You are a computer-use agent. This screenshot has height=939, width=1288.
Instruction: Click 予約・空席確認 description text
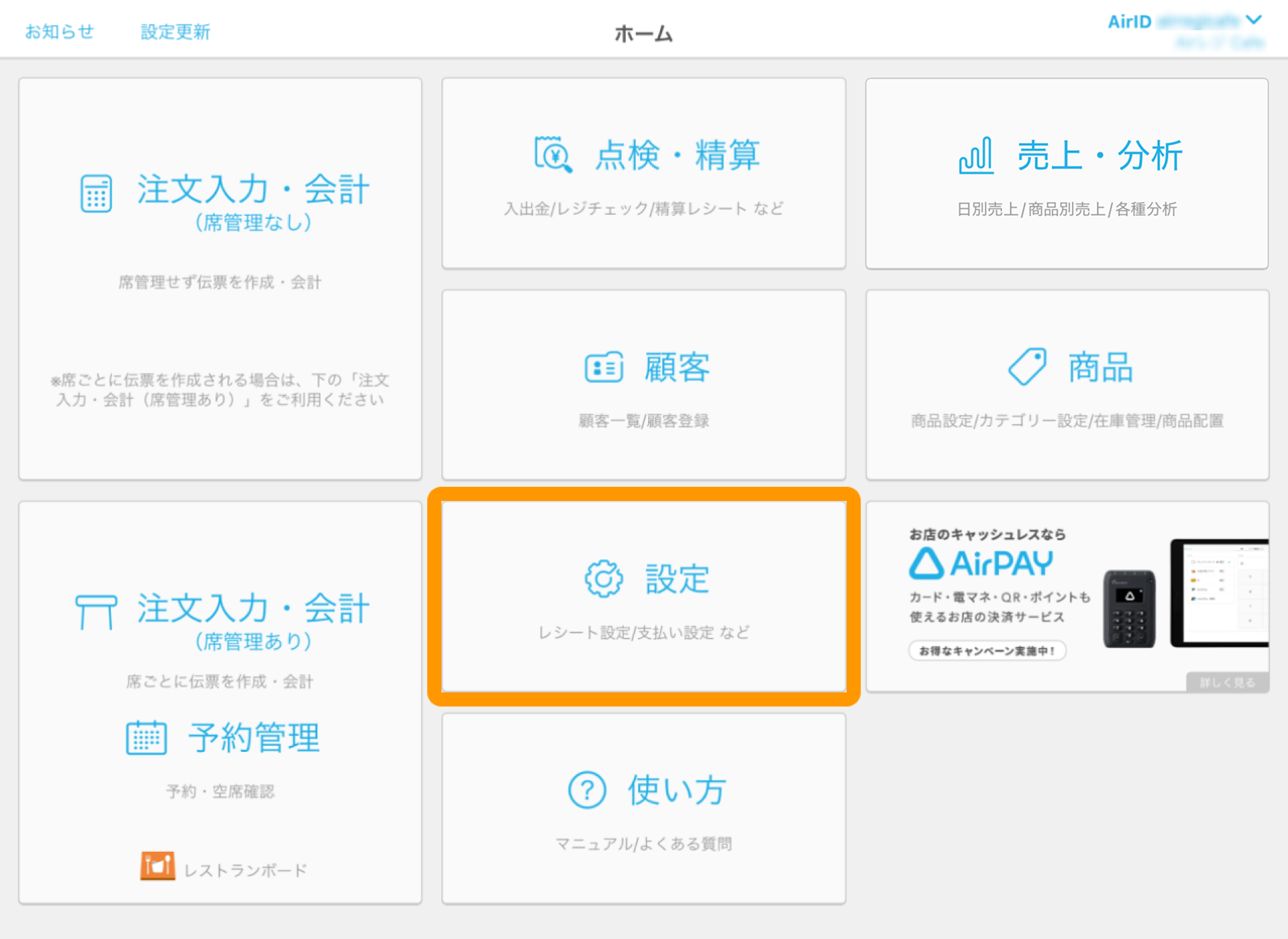pyautogui.click(x=220, y=791)
